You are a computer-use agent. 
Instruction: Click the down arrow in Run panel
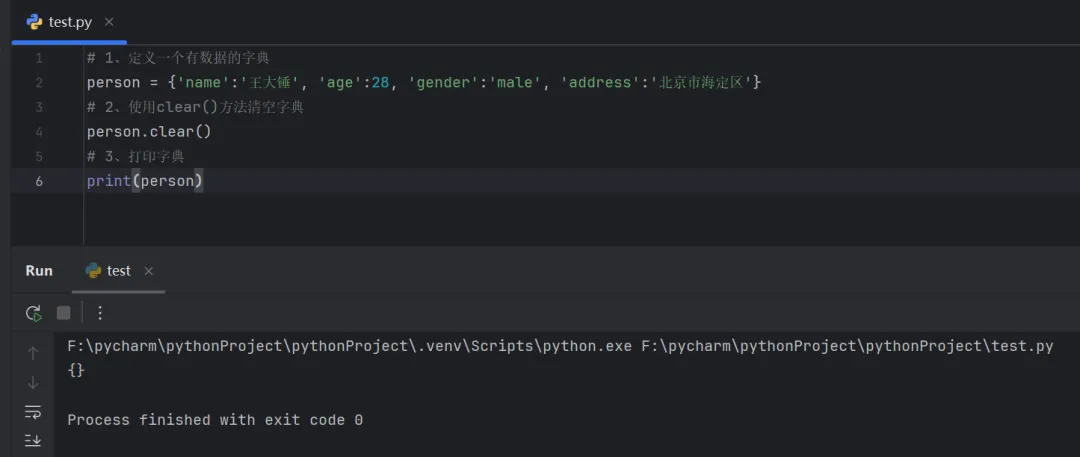(33, 382)
